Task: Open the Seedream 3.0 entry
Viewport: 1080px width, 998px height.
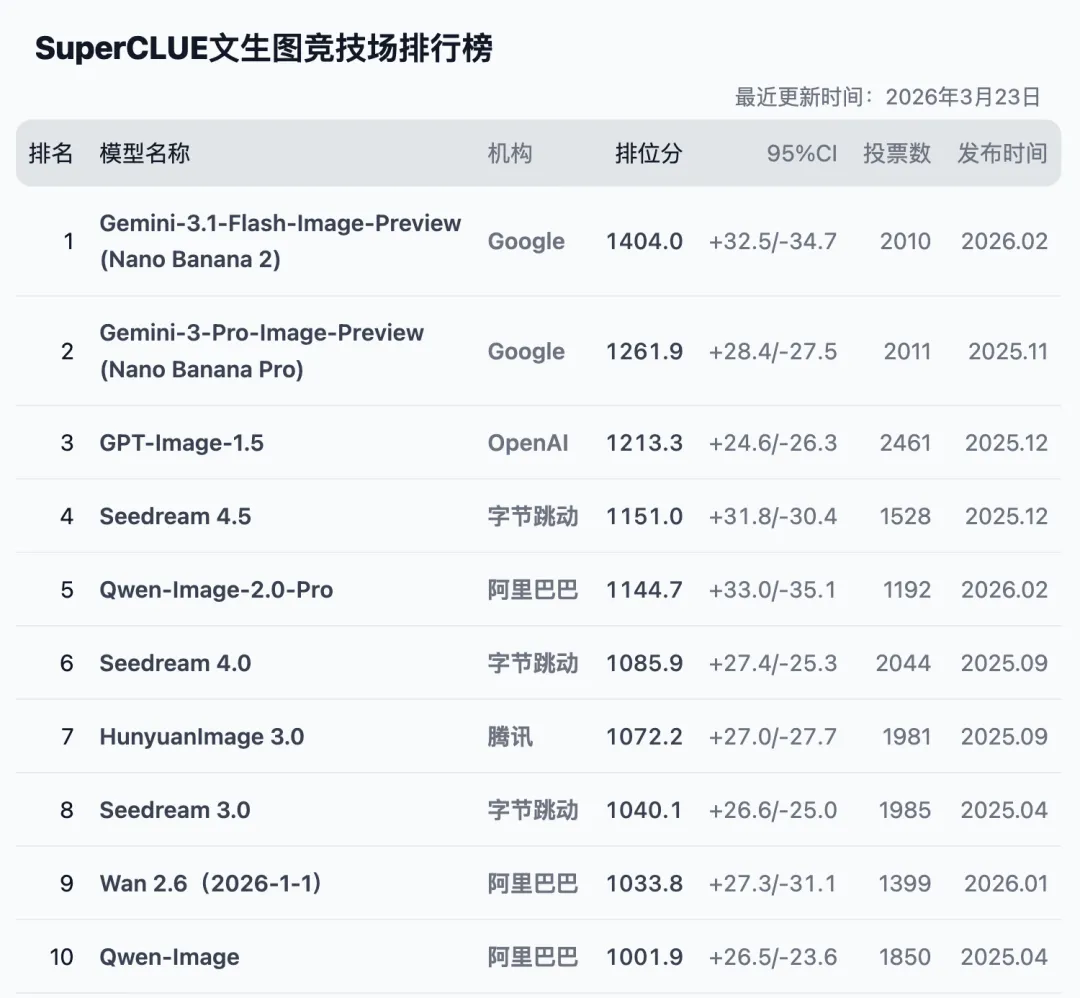Action: [x=175, y=810]
